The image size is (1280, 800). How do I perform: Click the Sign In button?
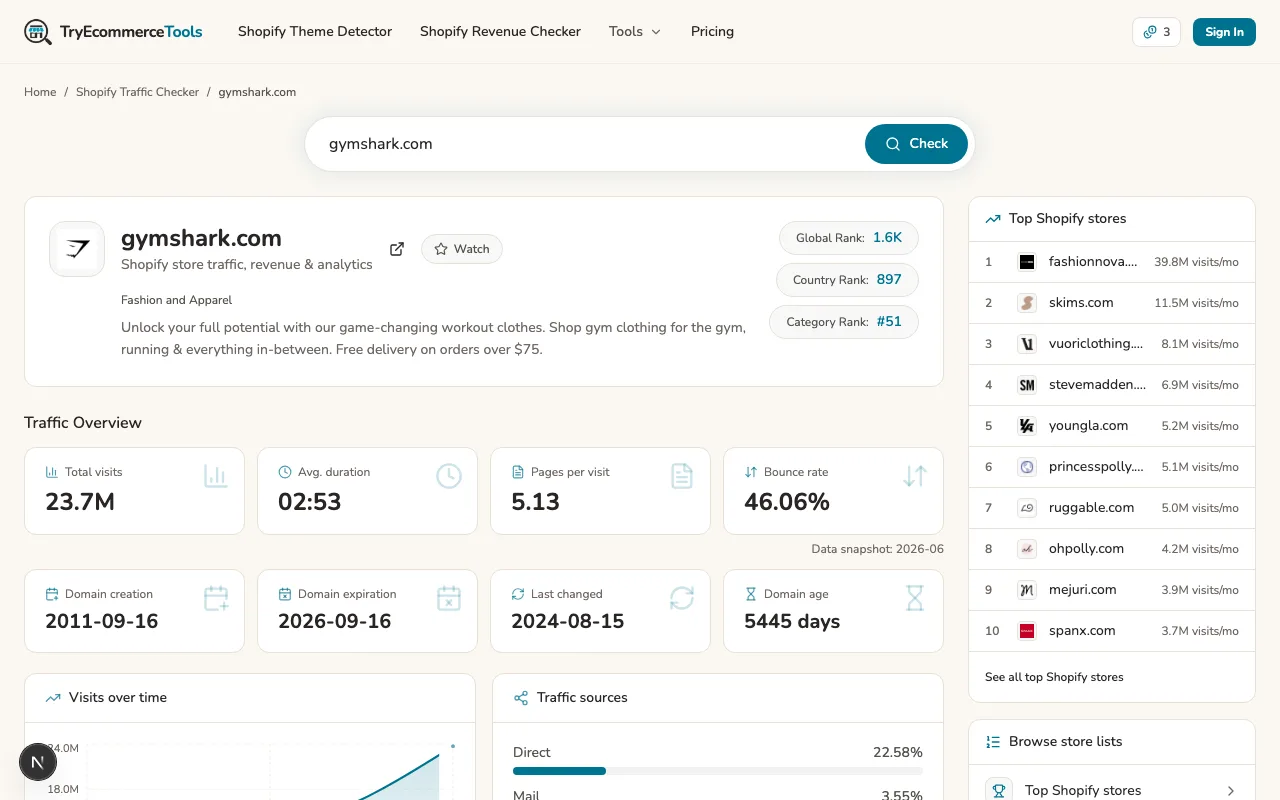pos(1224,32)
